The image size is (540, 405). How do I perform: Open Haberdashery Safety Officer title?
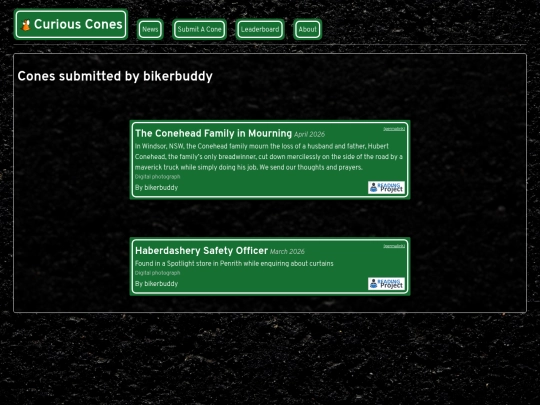tap(201, 250)
